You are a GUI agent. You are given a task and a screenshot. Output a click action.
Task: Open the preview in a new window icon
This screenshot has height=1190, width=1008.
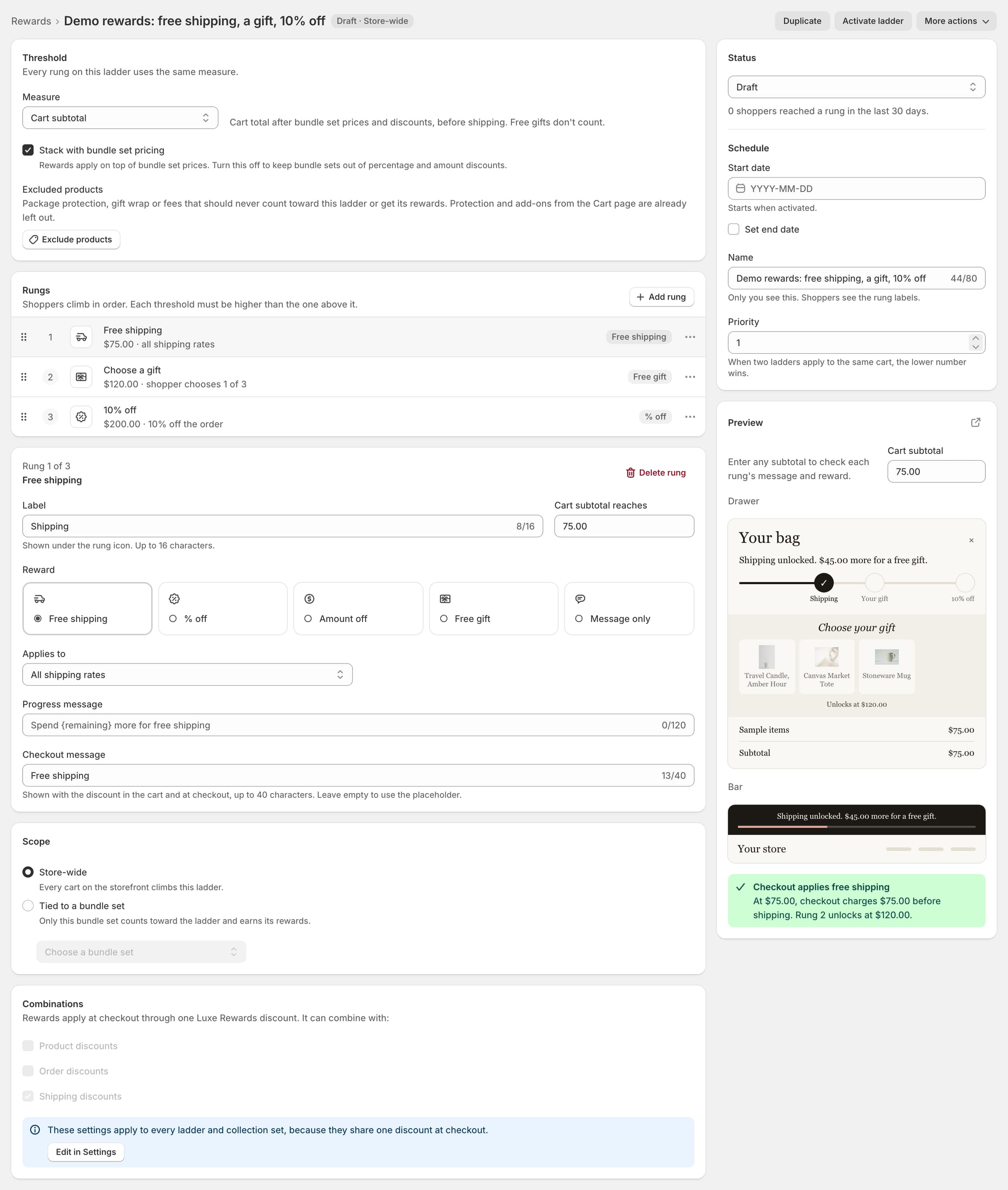(x=975, y=422)
